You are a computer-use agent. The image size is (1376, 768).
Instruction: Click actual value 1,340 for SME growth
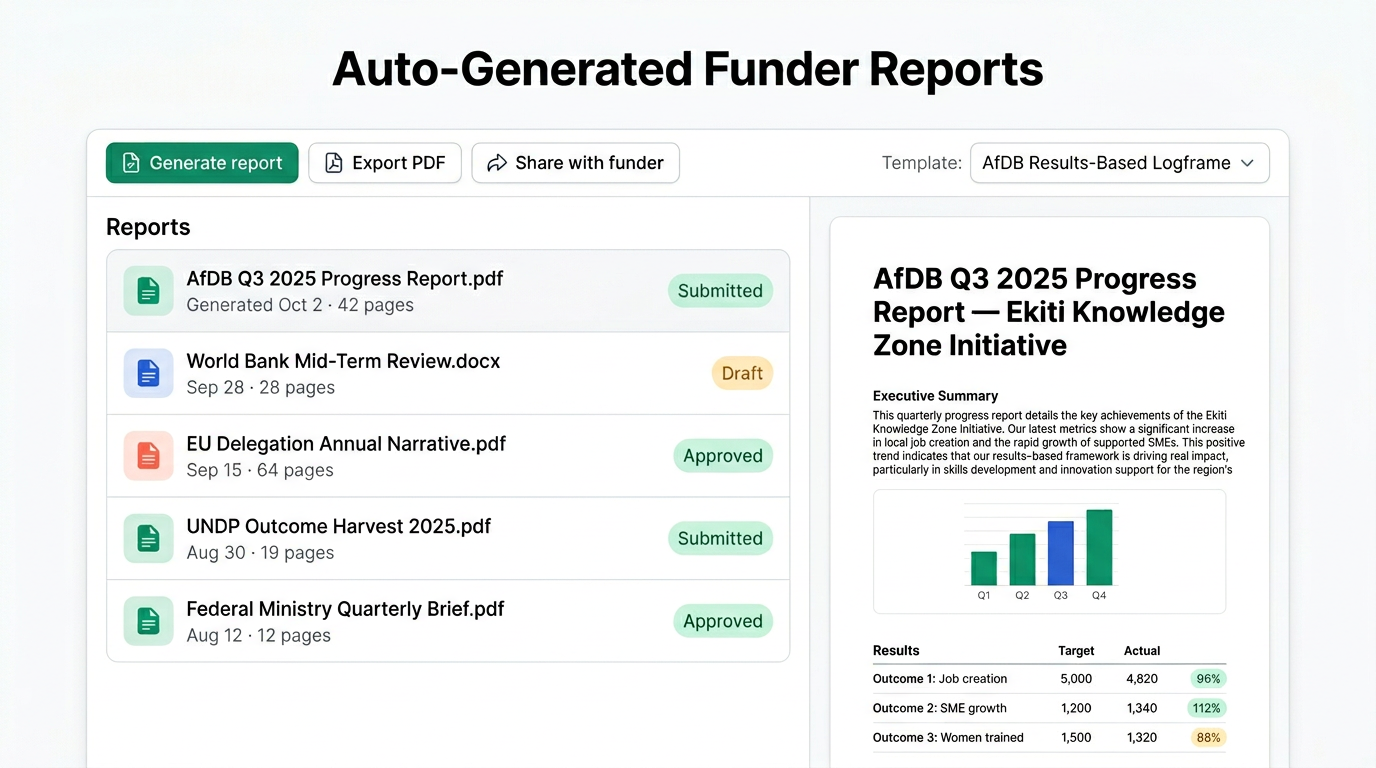(1141, 708)
